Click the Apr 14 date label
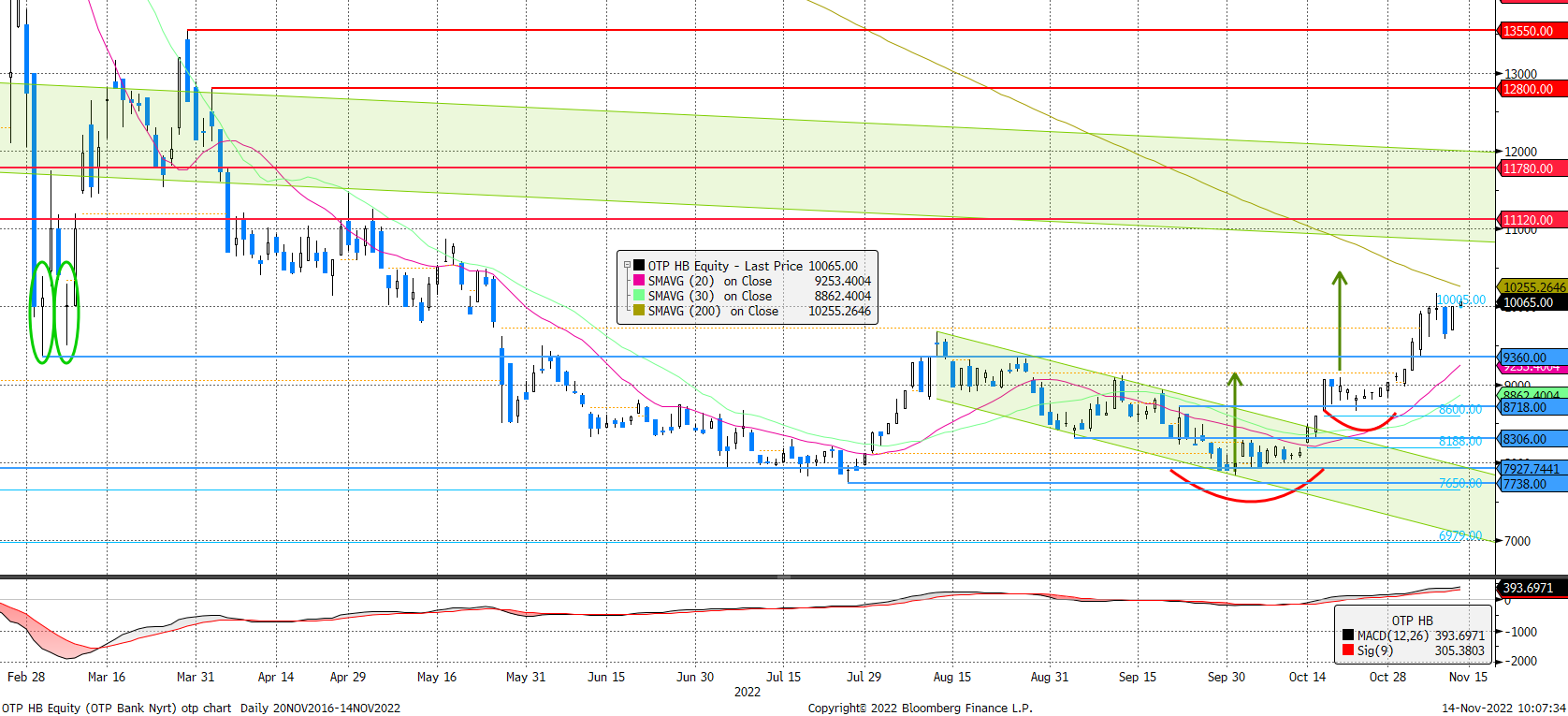 276,677
